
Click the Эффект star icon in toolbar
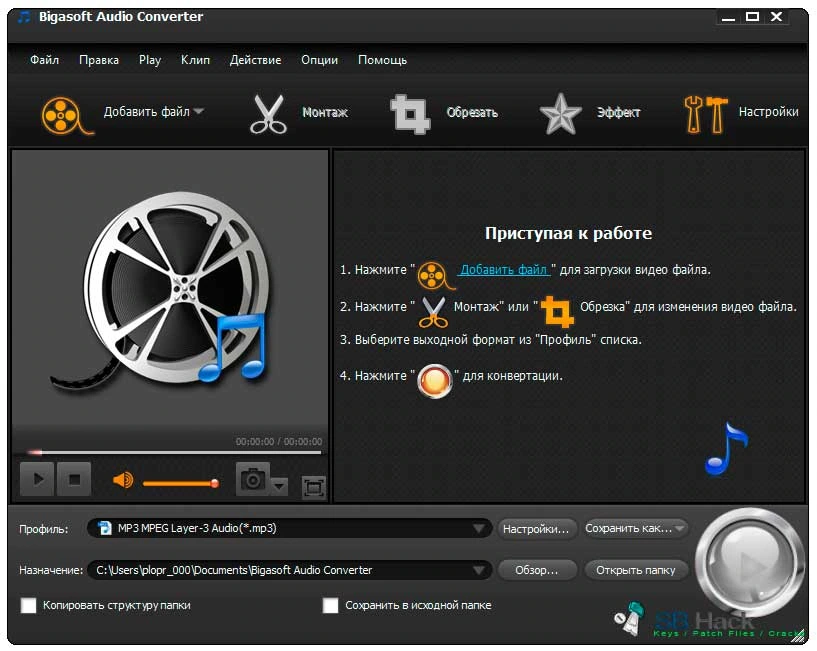coord(560,114)
